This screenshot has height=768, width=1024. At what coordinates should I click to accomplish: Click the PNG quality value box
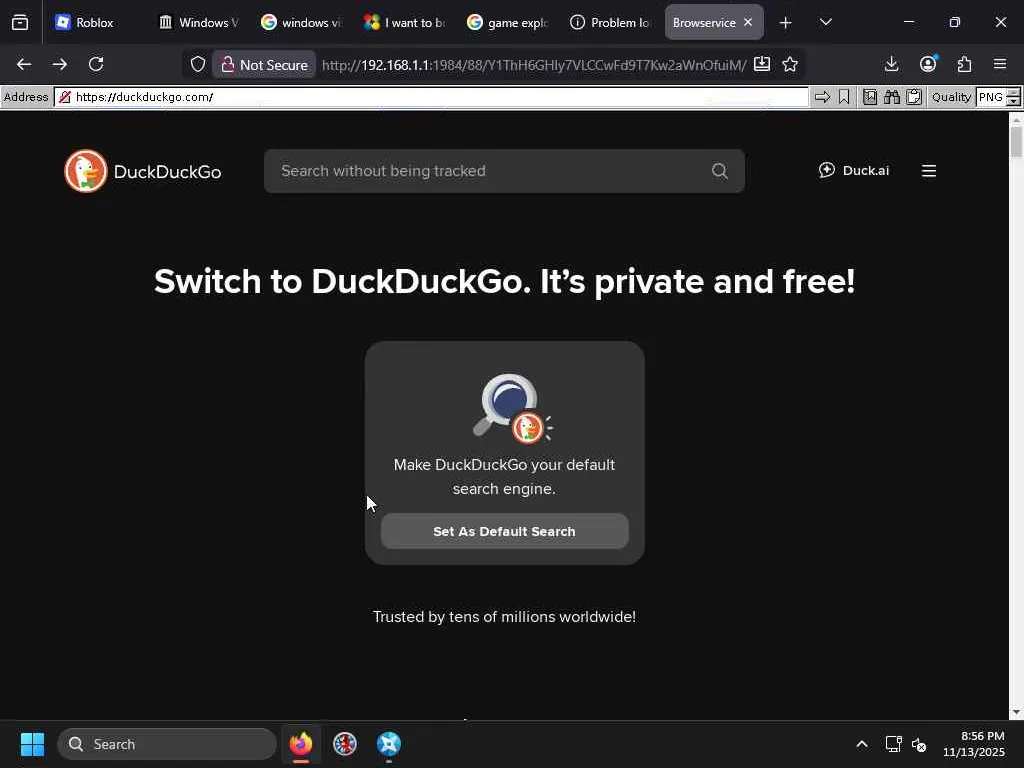991,97
